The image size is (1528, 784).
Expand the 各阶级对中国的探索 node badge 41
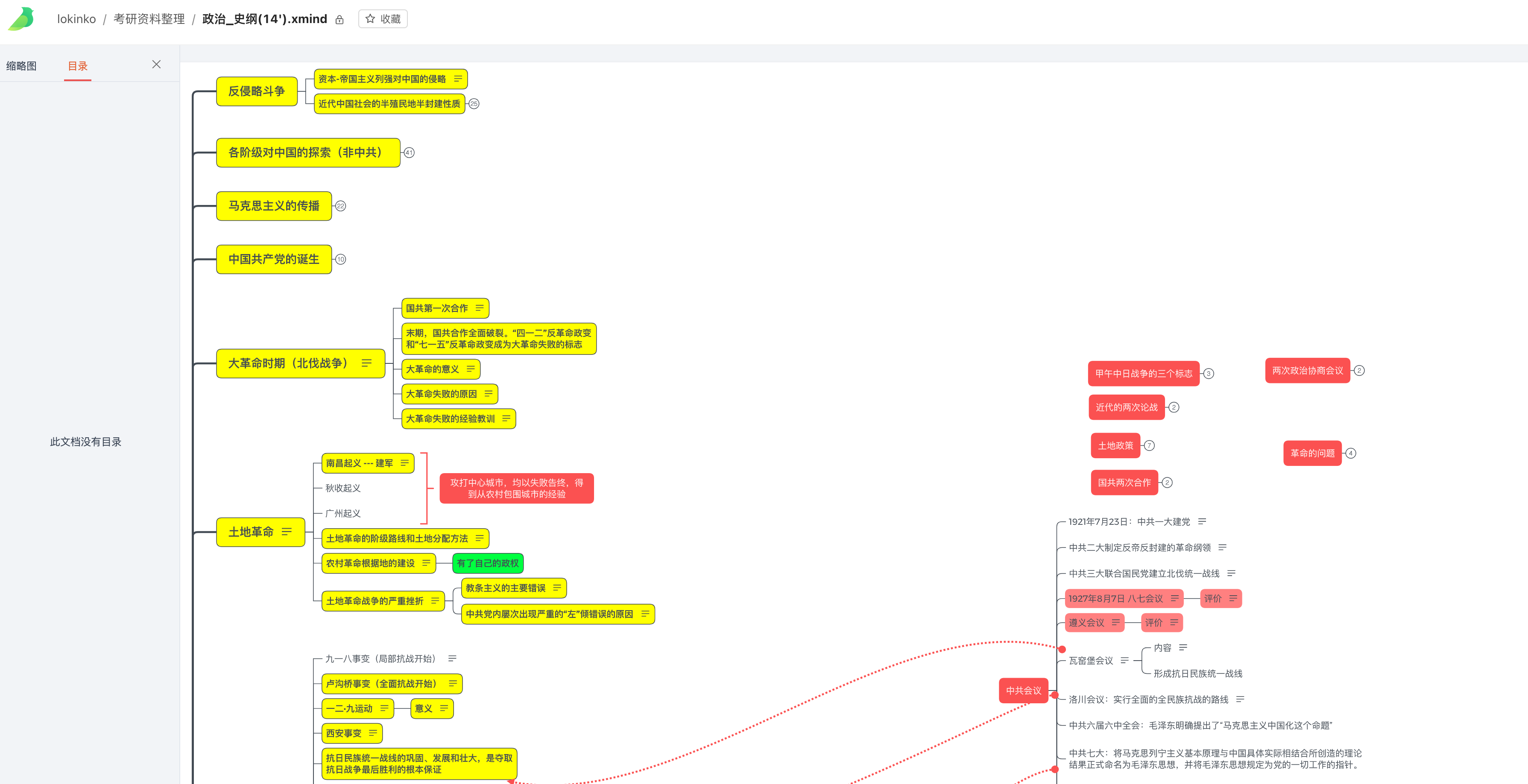[409, 153]
